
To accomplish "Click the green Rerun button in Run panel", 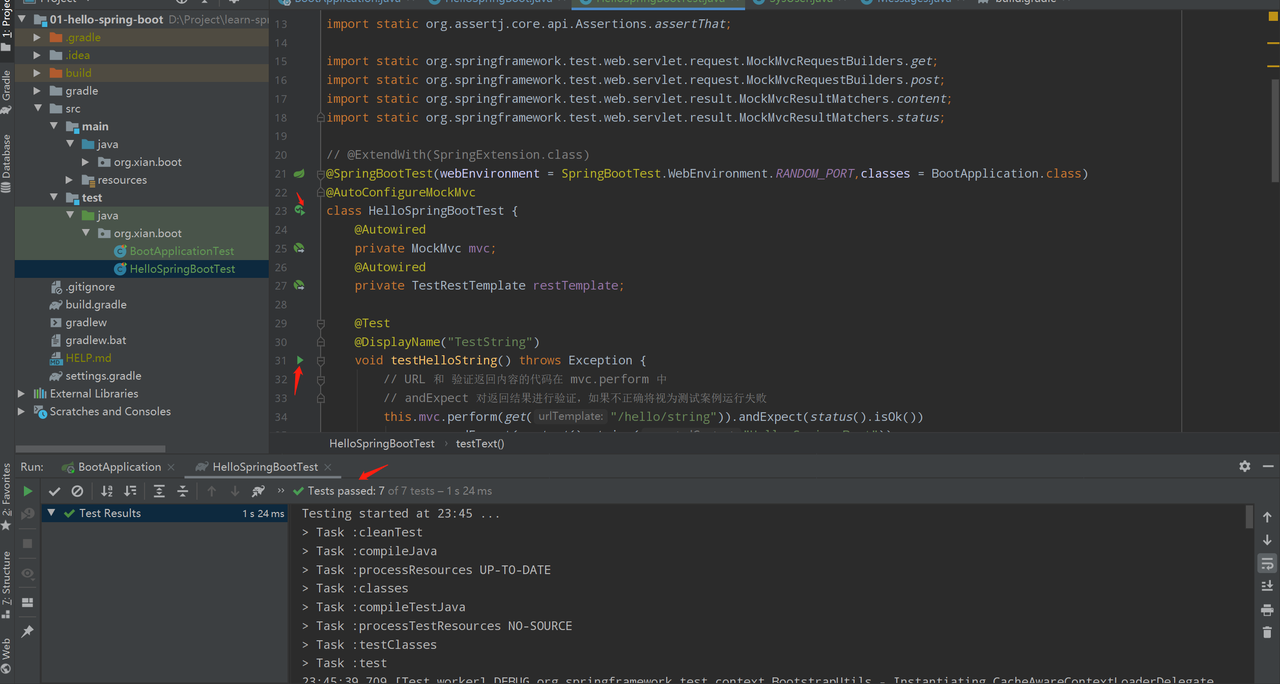I will [x=28, y=491].
